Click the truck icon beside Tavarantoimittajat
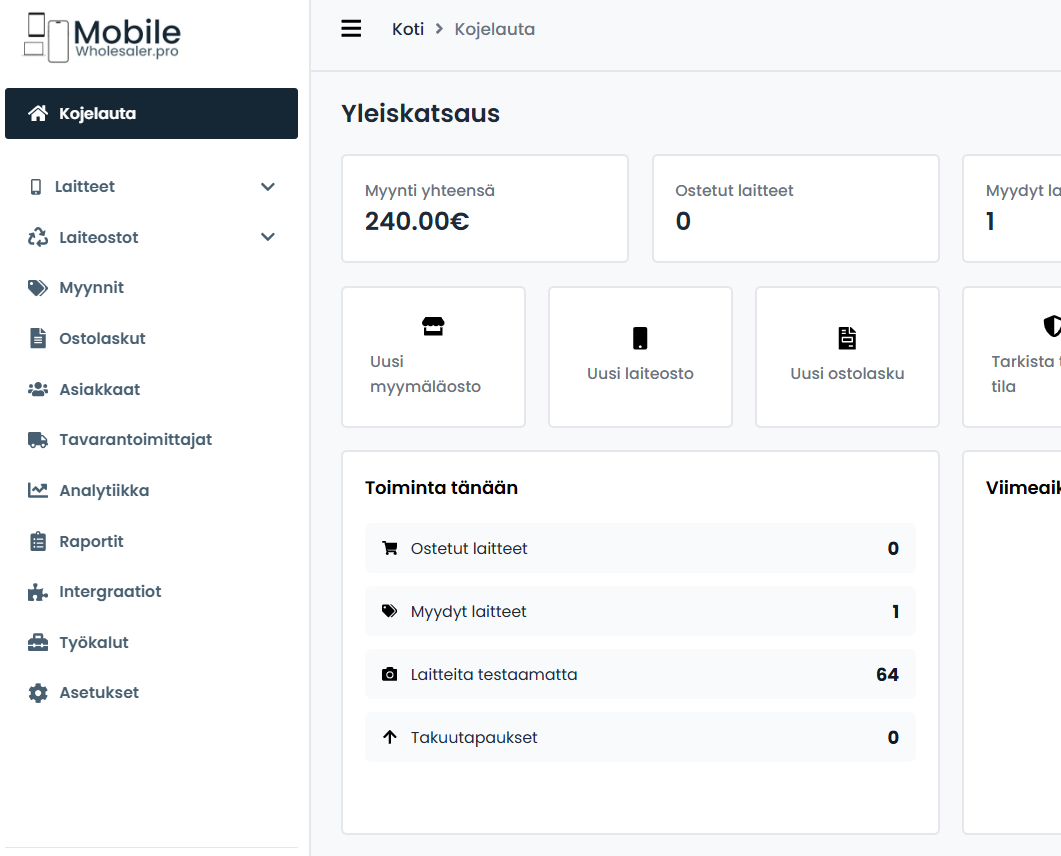1061x856 pixels. click(x=38, y=440)
